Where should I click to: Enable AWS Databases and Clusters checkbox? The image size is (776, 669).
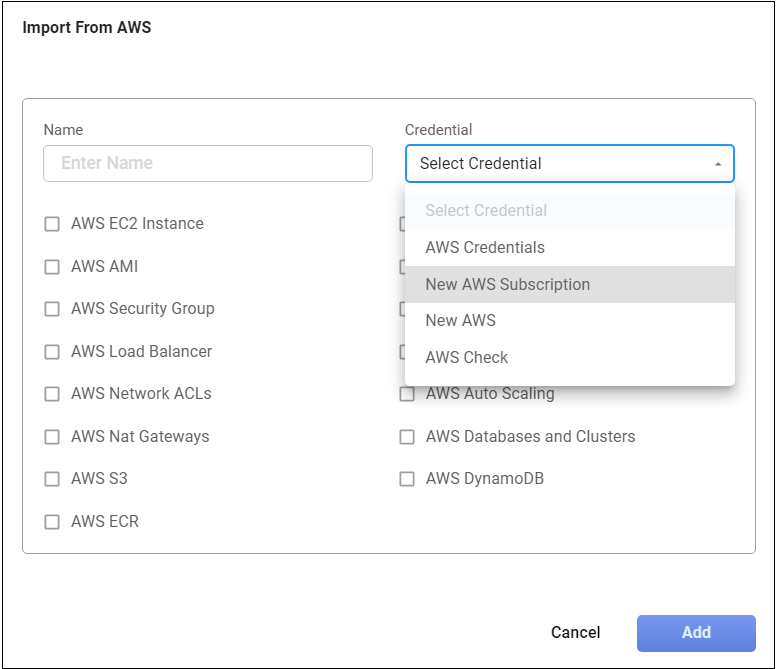click(x=407, y=437)
